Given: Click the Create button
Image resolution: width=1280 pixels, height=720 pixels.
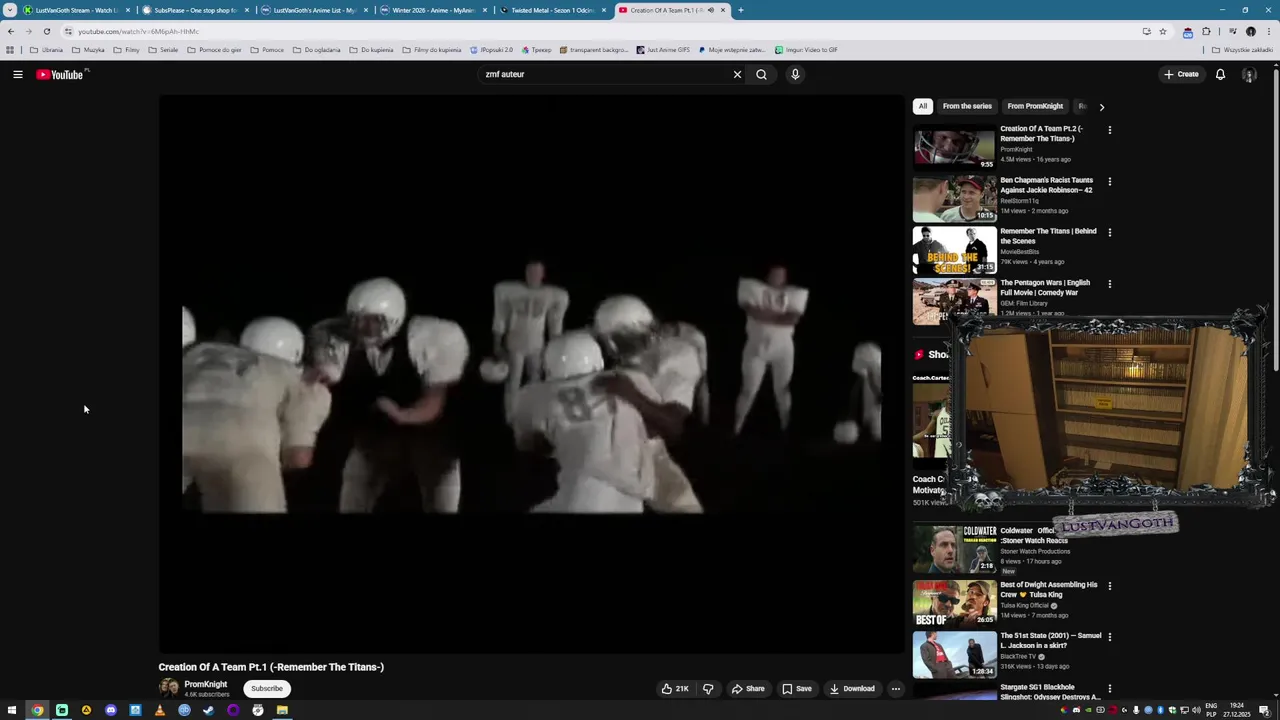Looking at the screenshot, I should [x=1181, y=74].
